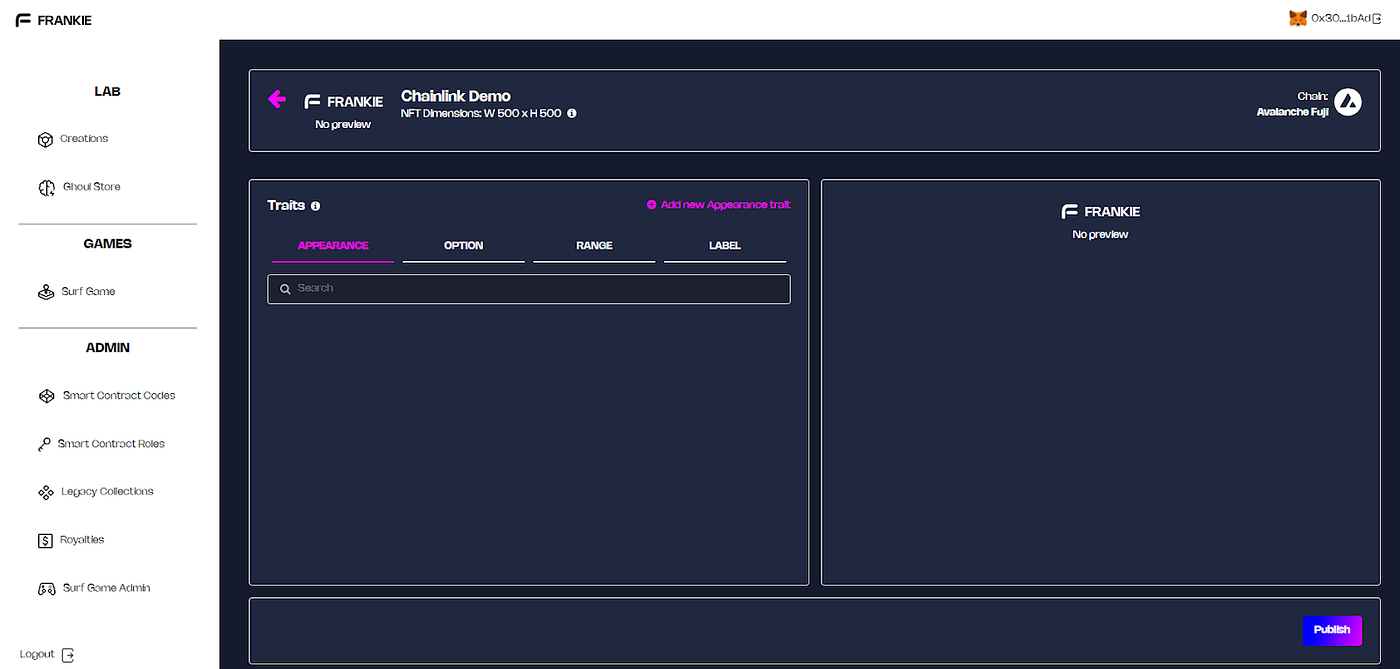Click the wallet address 0x30...1bAd
The image size is (1400, 669).
[x=1341, y=18]
